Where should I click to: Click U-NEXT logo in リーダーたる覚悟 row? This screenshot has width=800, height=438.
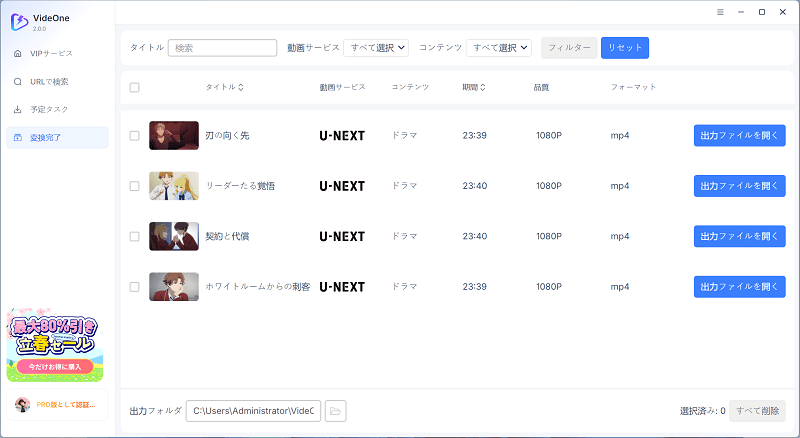(342, 186)
